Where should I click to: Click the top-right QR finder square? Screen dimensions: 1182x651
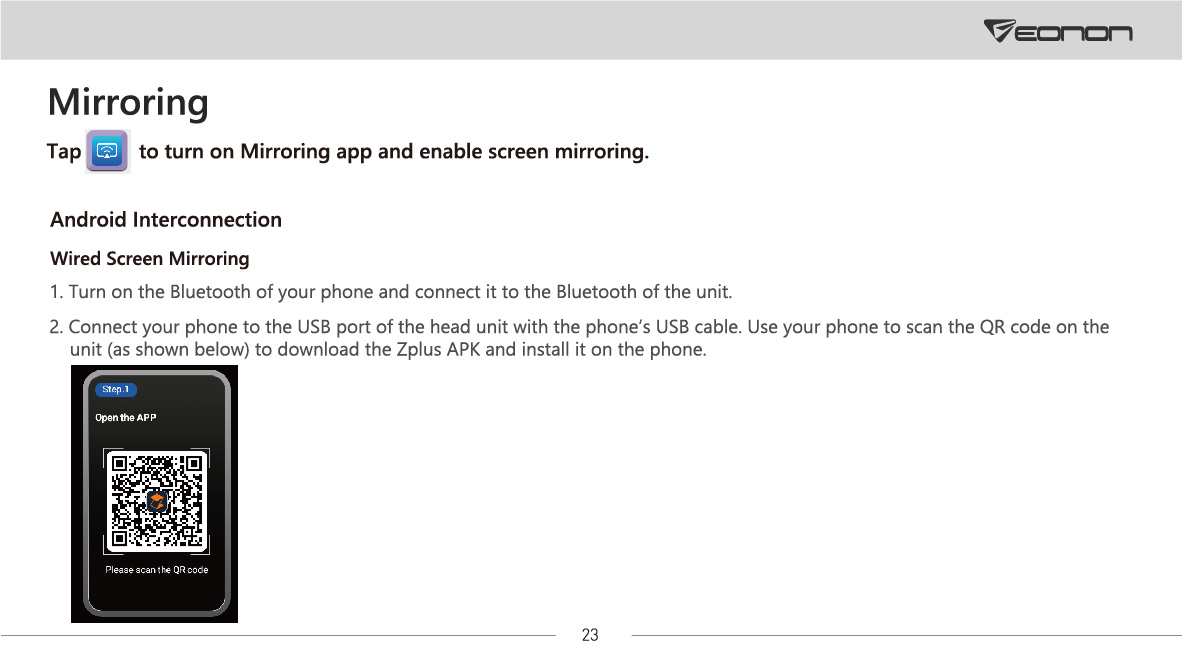pos(194,464)
